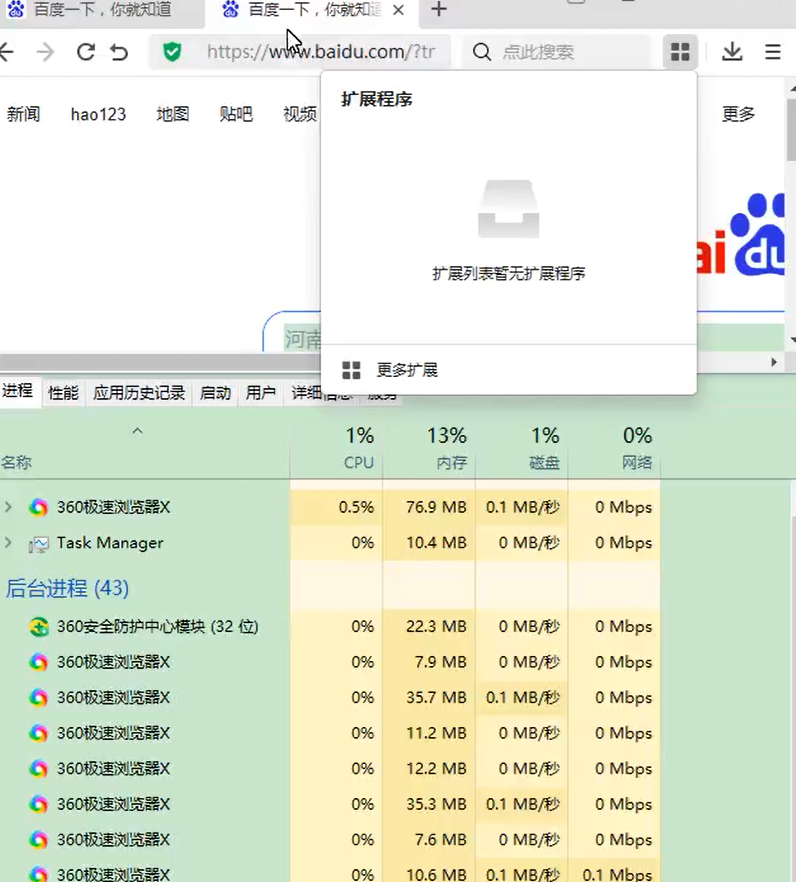Click the undo closed tab arrow icon
The image size is (796, 882).
pyautogui.click(x=119, y=52)
